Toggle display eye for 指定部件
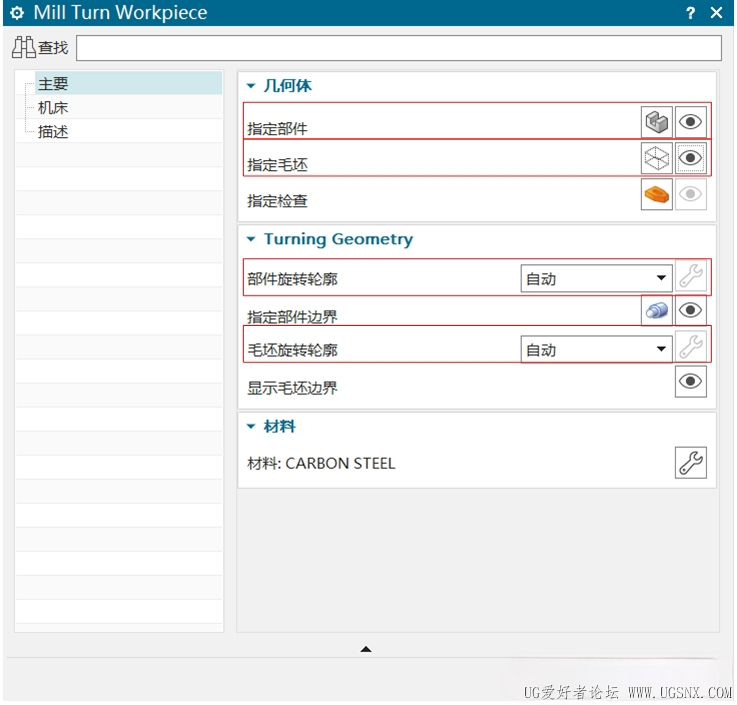 pos(690,122)
